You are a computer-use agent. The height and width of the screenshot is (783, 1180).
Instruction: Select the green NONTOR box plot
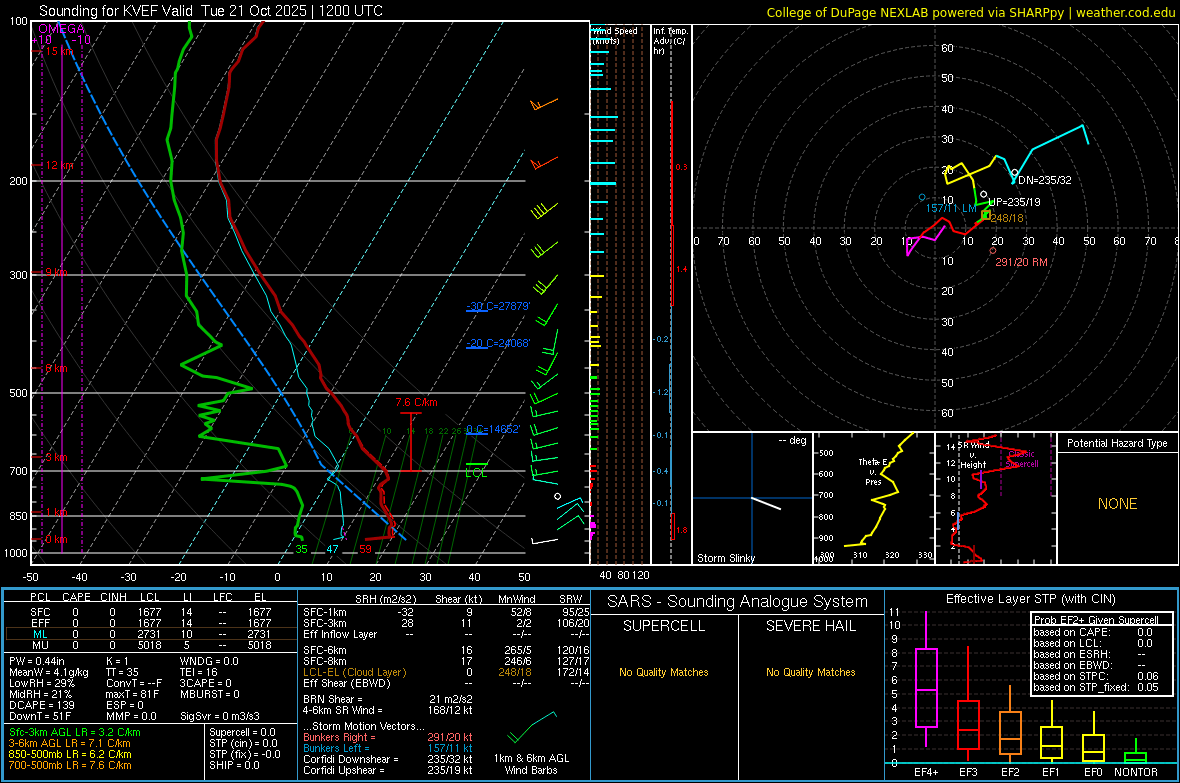pyautogui.click(x=1136, y=753)
